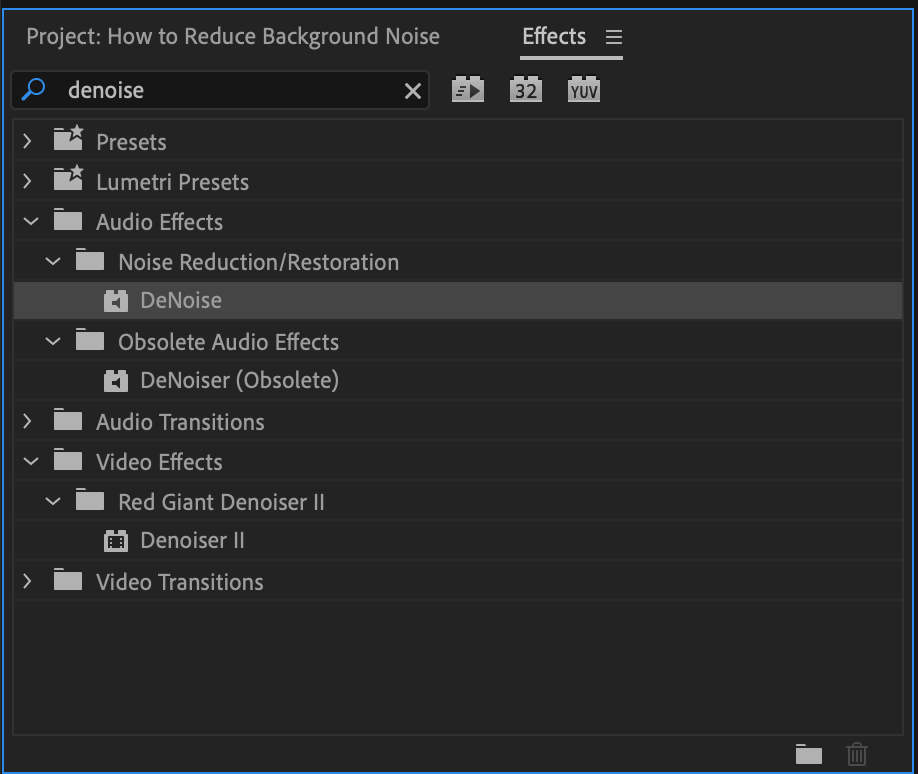The height and width of the screenshot is (774, 918).
Task: Click the Red Giant Denoiser II folder
Action: [x=220, y=502]
